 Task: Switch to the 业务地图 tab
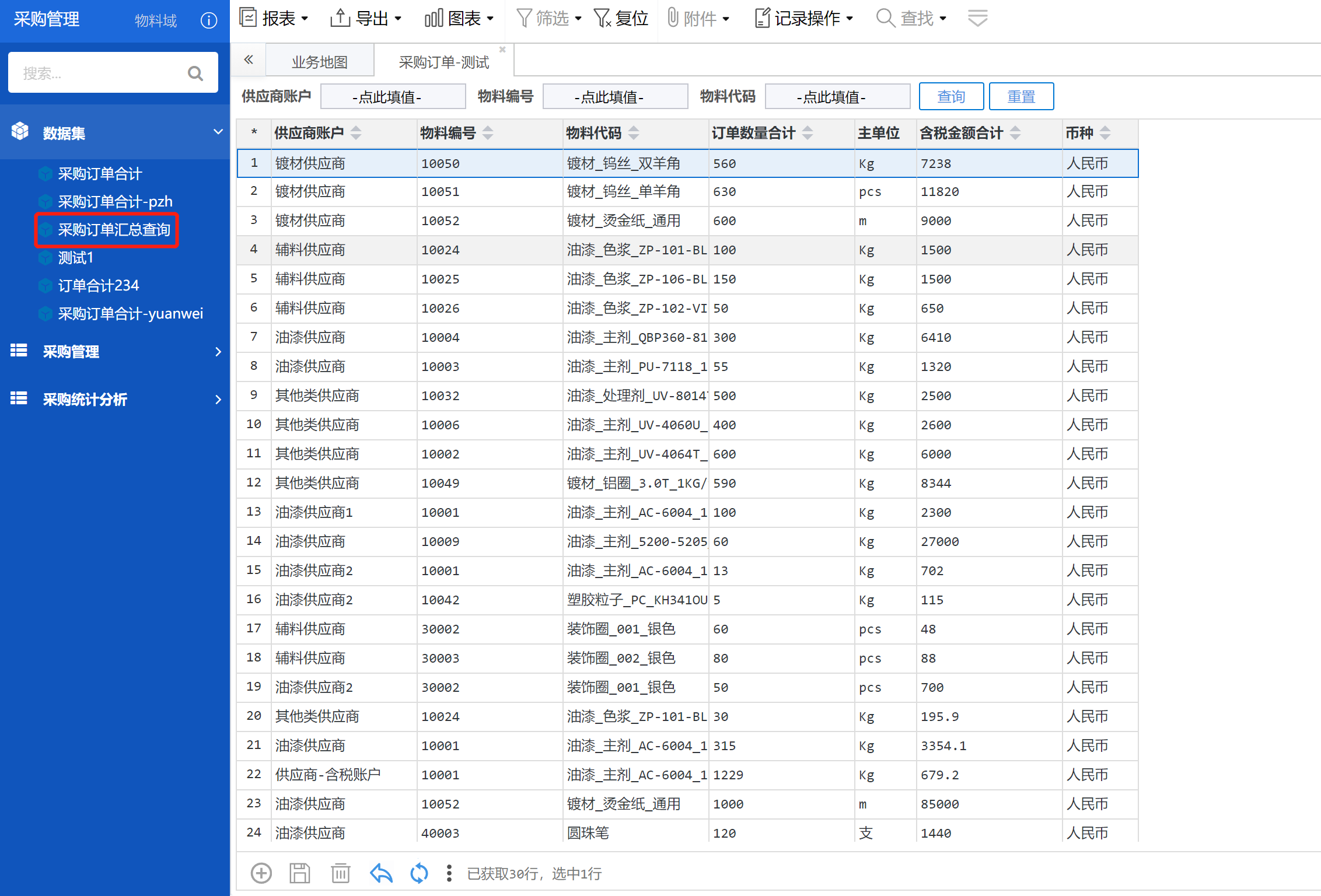(x=320, y=62)
